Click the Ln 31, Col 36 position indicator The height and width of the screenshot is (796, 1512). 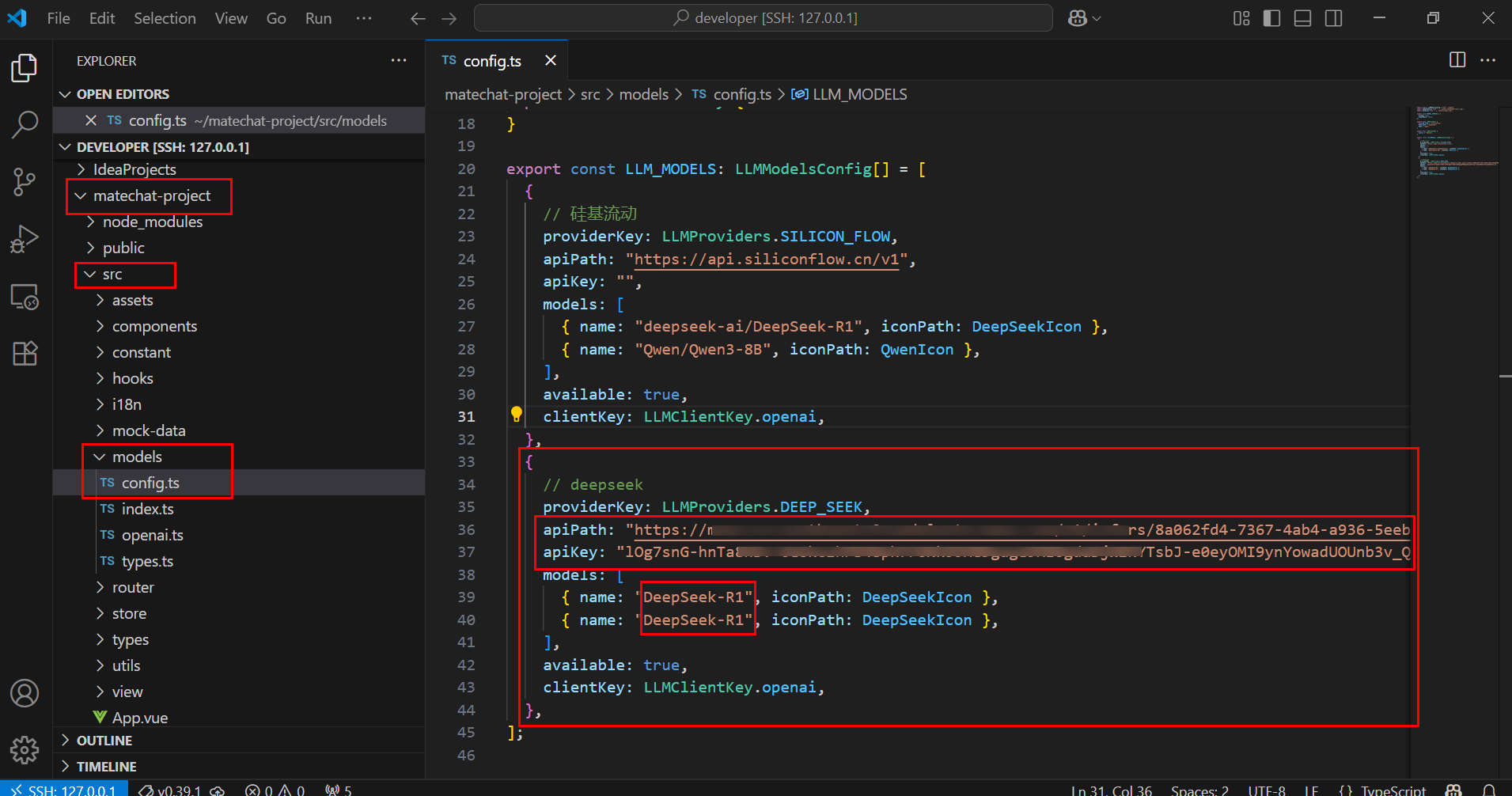pos(1111,790)
